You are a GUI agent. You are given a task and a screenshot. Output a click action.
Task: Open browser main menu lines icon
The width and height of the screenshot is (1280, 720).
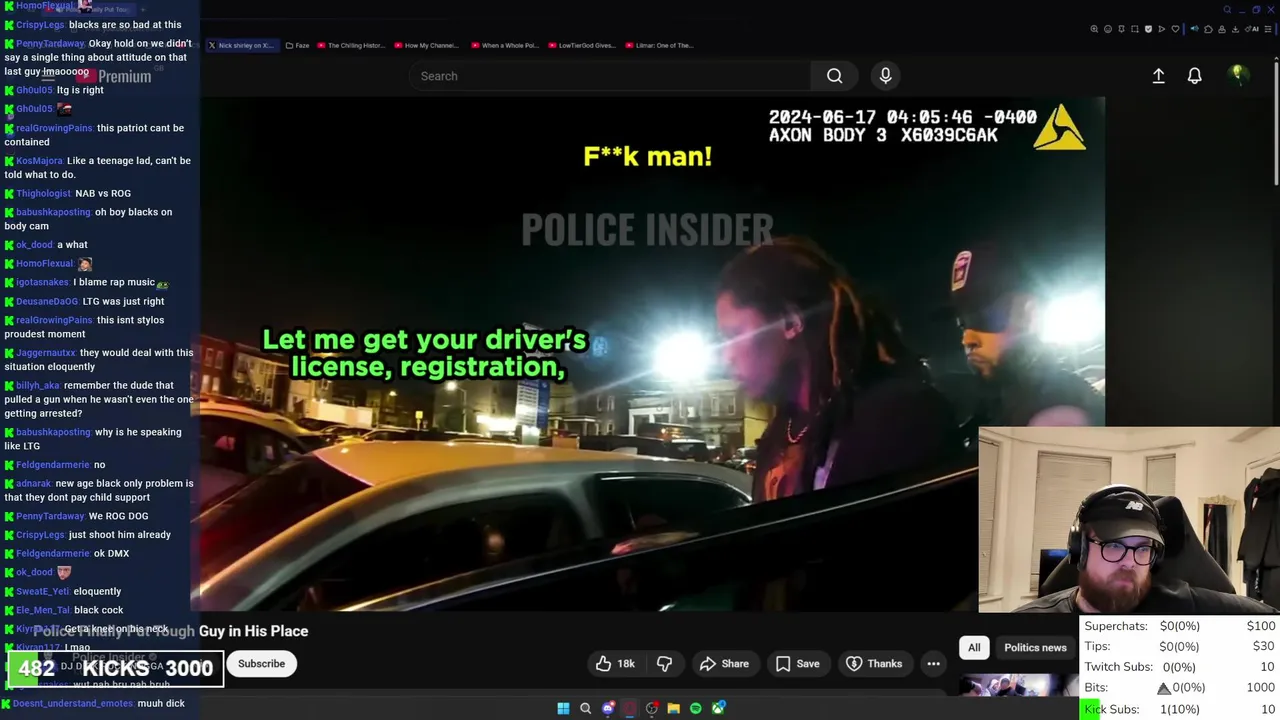coord(1268,29)
